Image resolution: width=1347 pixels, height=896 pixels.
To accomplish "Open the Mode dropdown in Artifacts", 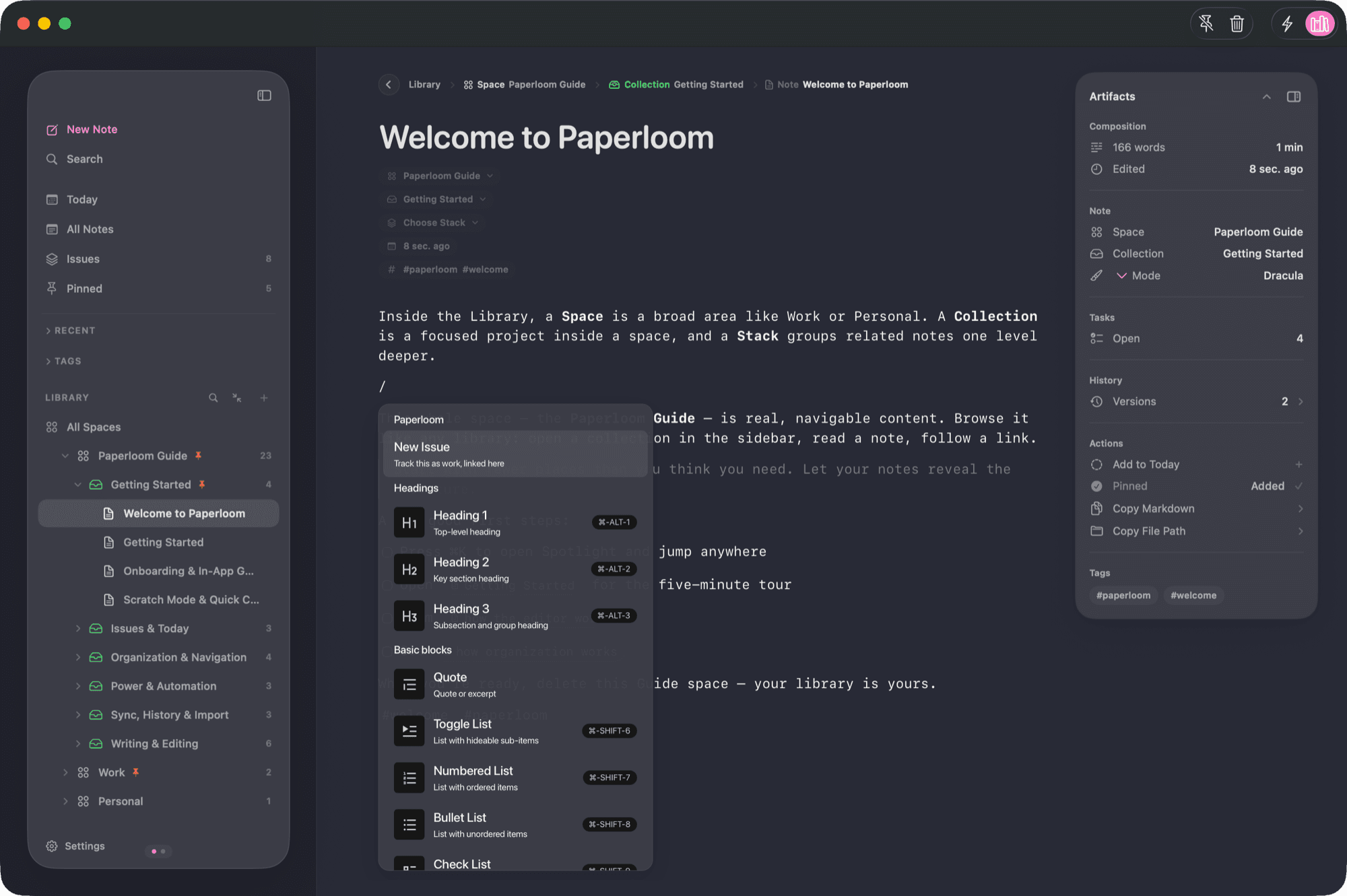I will point(1196,275).
